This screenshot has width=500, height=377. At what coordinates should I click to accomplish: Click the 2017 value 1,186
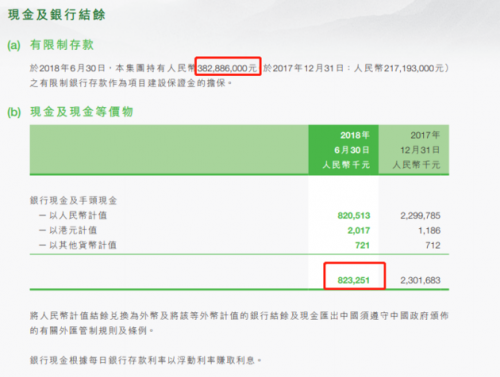[429, 231]
